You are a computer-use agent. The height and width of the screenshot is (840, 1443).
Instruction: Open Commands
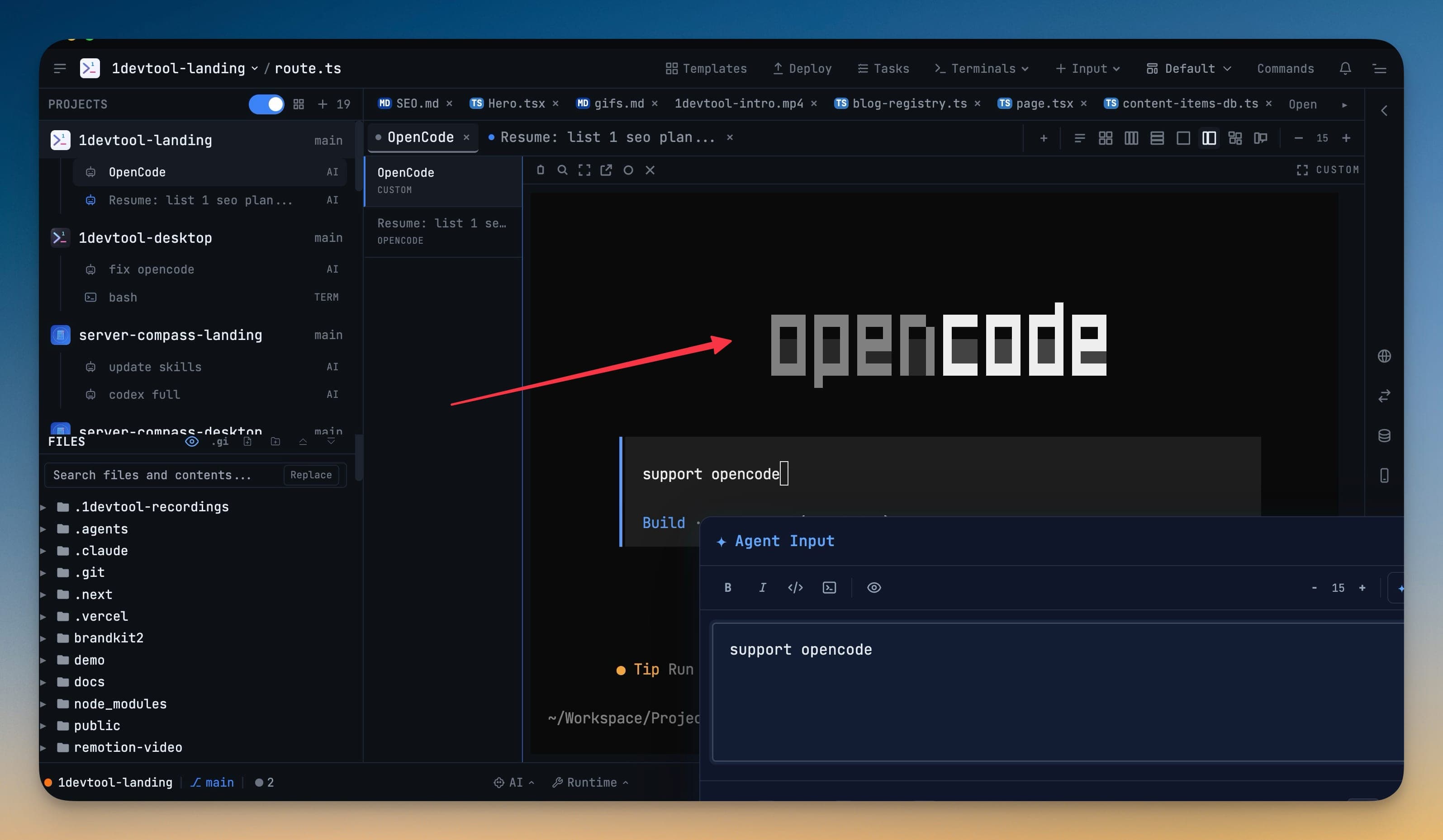click(1286, 69)
